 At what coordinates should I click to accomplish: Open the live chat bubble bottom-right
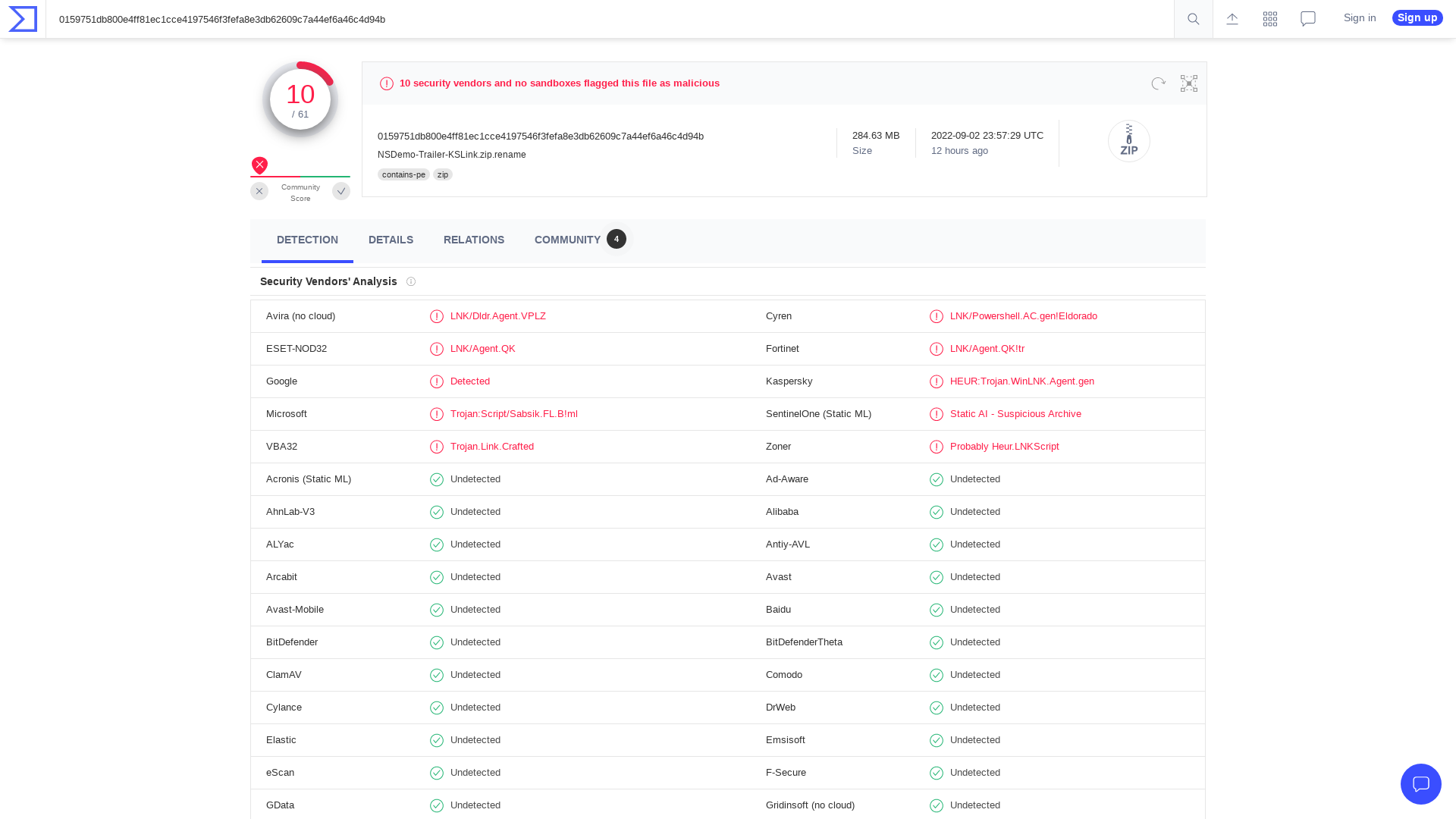pyautogui.click(x=1421, y=784)
